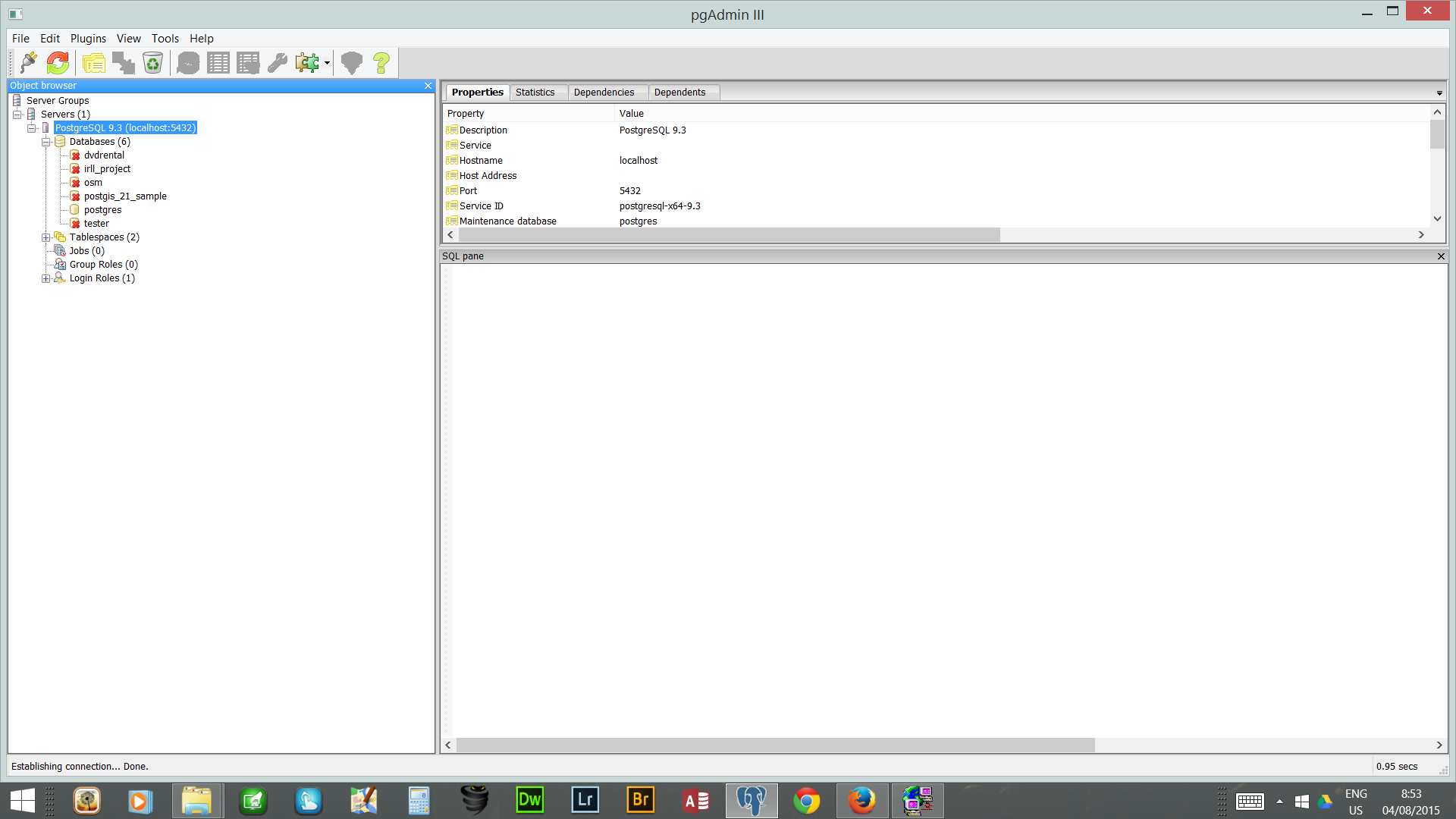Close the Object browser panel
Image resolution: width=1456 pixels, height=819 pixels.
[428, 86]
